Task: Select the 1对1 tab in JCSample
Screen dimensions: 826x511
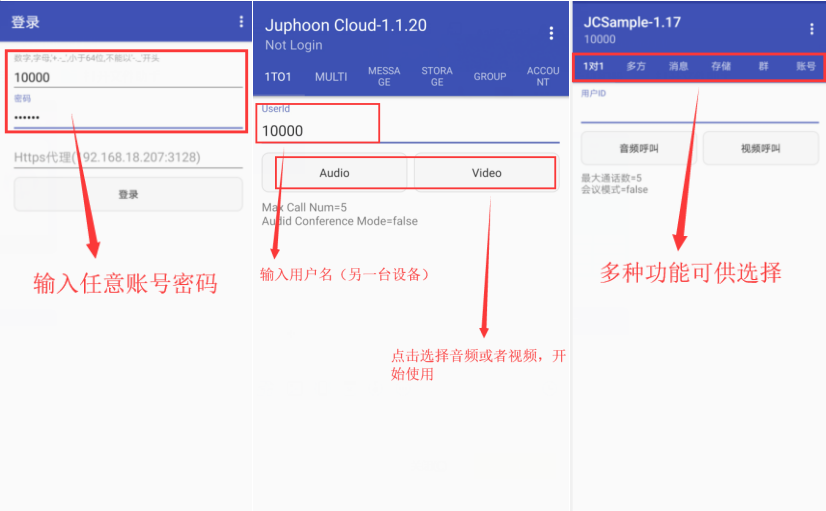Action: (x=593, y=66)
